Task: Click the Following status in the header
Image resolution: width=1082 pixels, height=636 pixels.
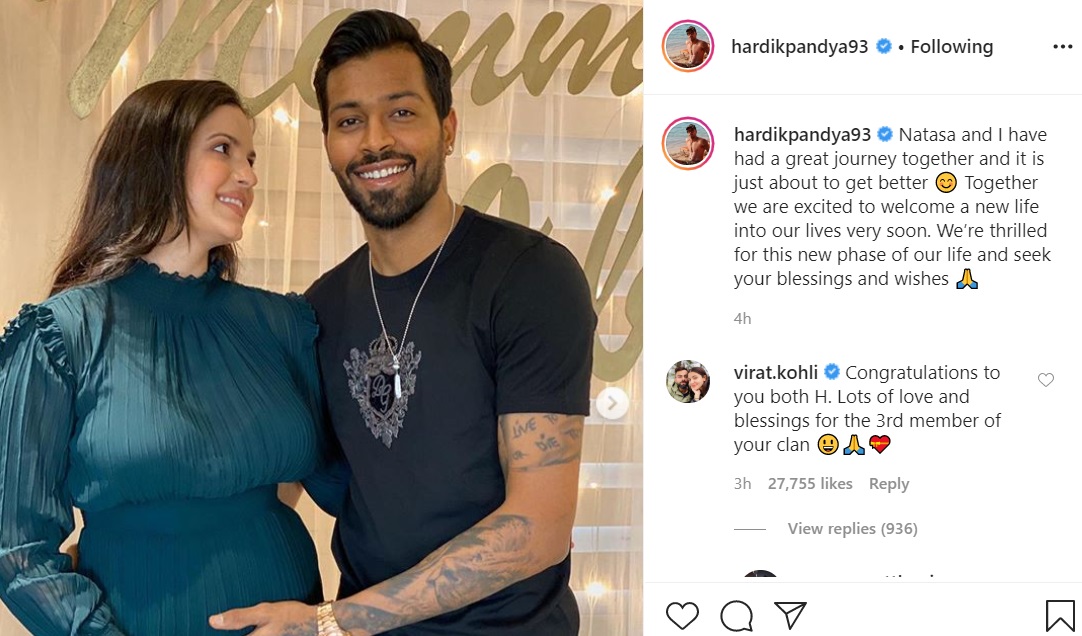Action: pos(952,47)
